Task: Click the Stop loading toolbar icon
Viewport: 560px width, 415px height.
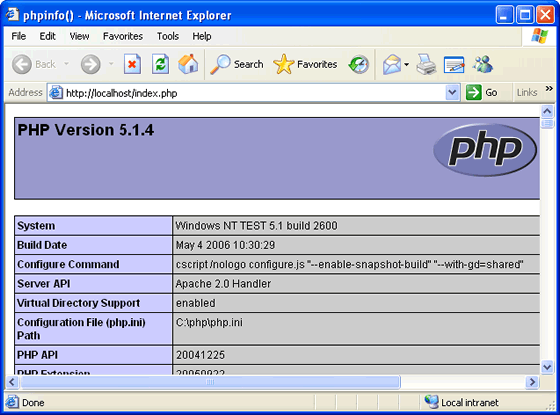Action: (x=132, y=64)
